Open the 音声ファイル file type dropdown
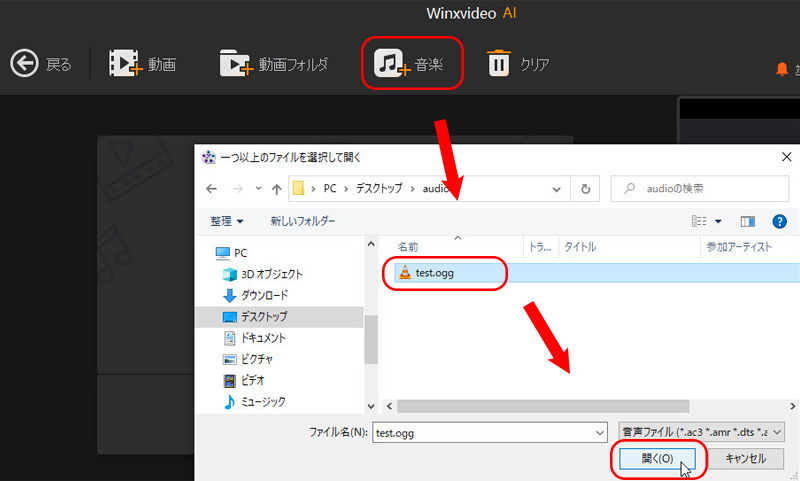 tap(701, 432)
